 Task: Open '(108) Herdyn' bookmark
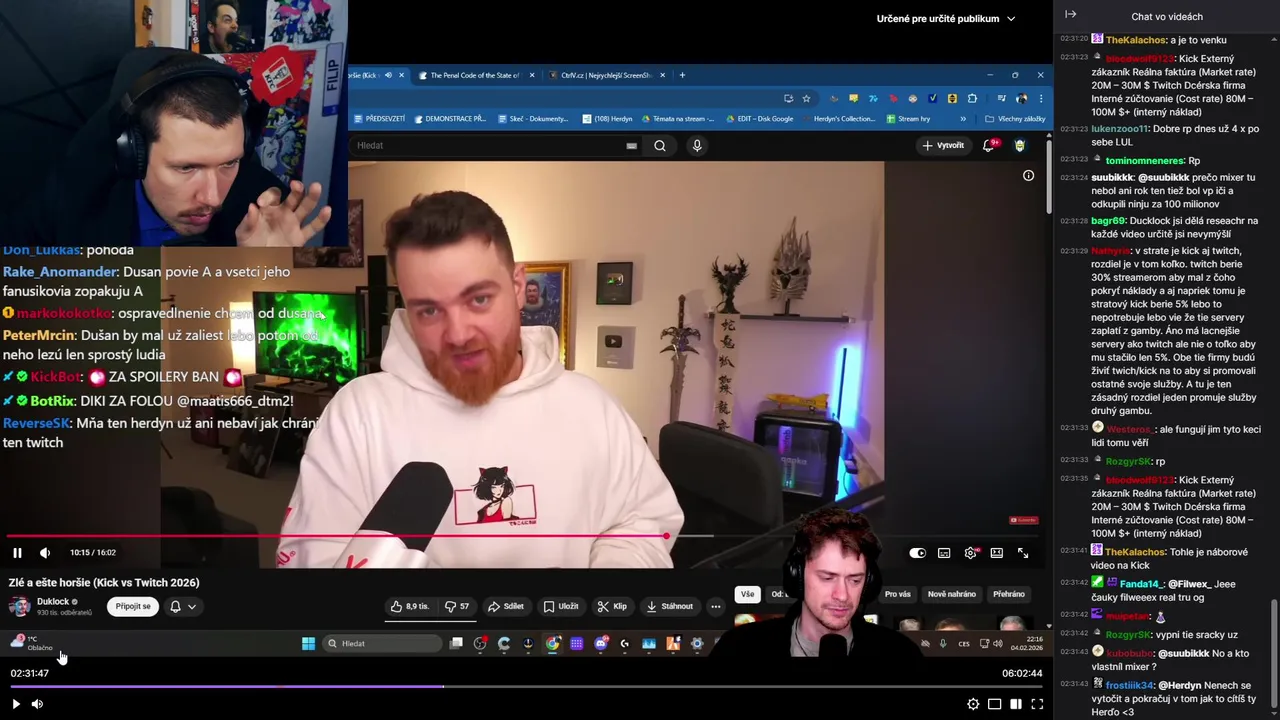click(607, 119)
